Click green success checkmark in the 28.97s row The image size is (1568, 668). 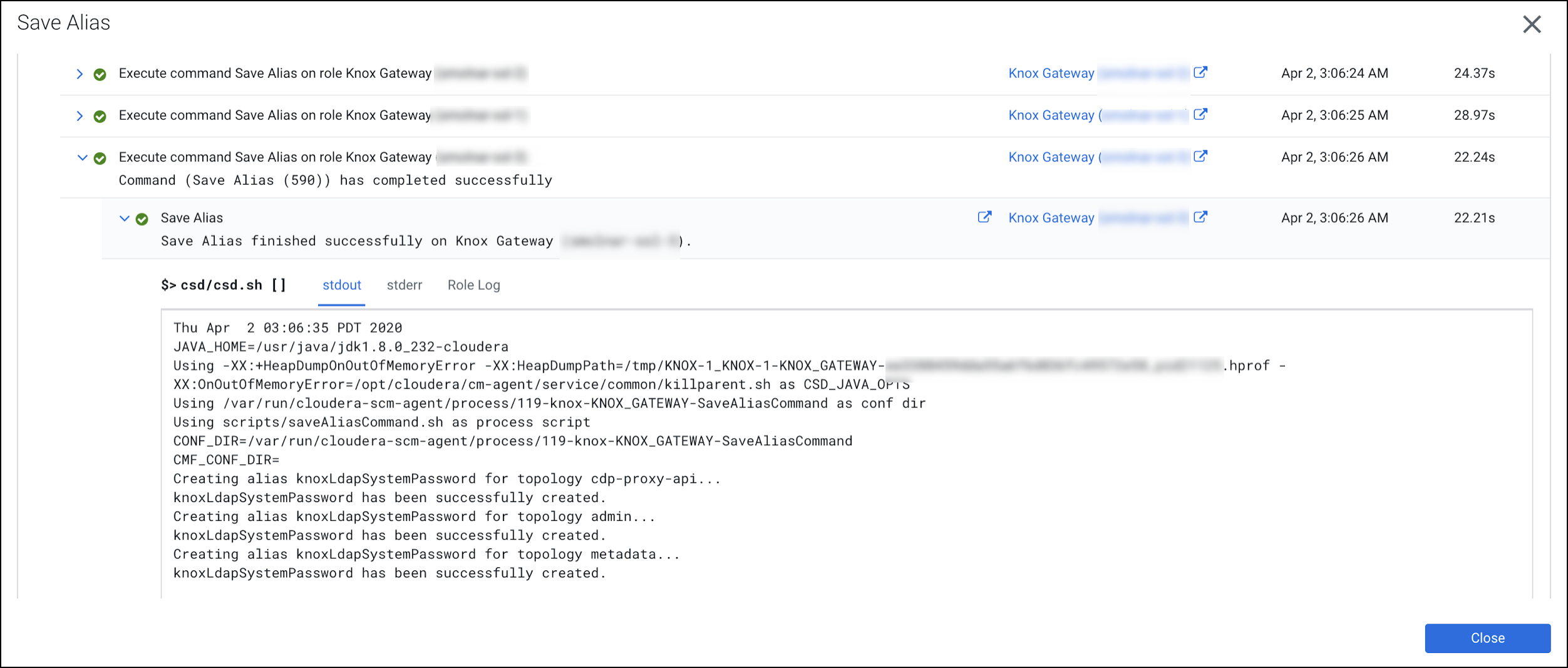100,116
